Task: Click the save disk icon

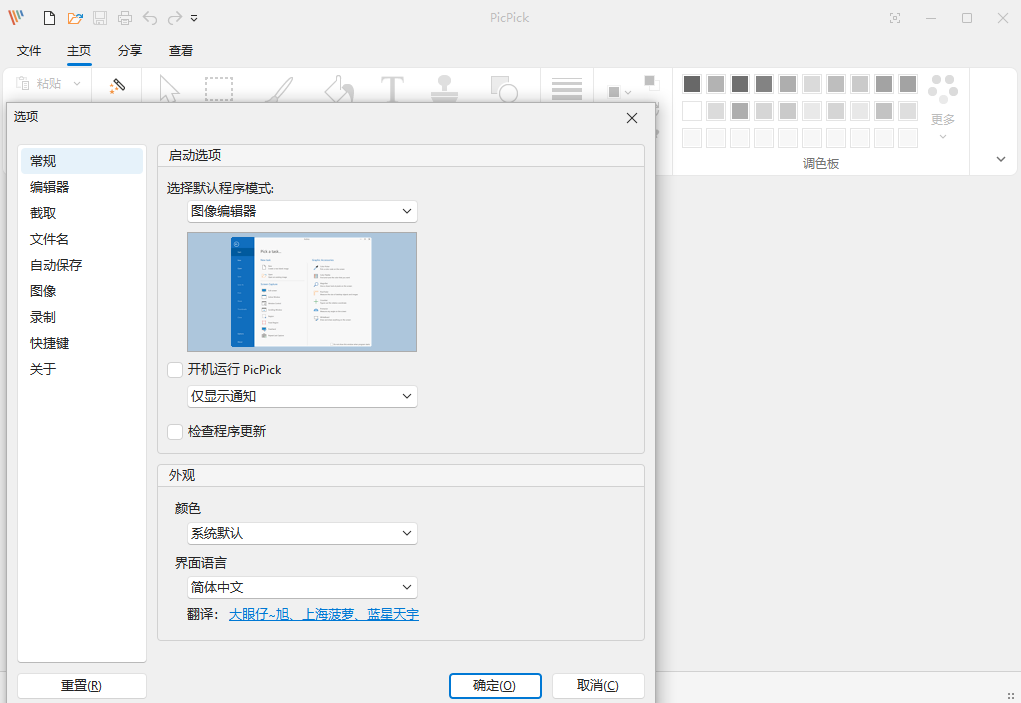Action: 100,18
